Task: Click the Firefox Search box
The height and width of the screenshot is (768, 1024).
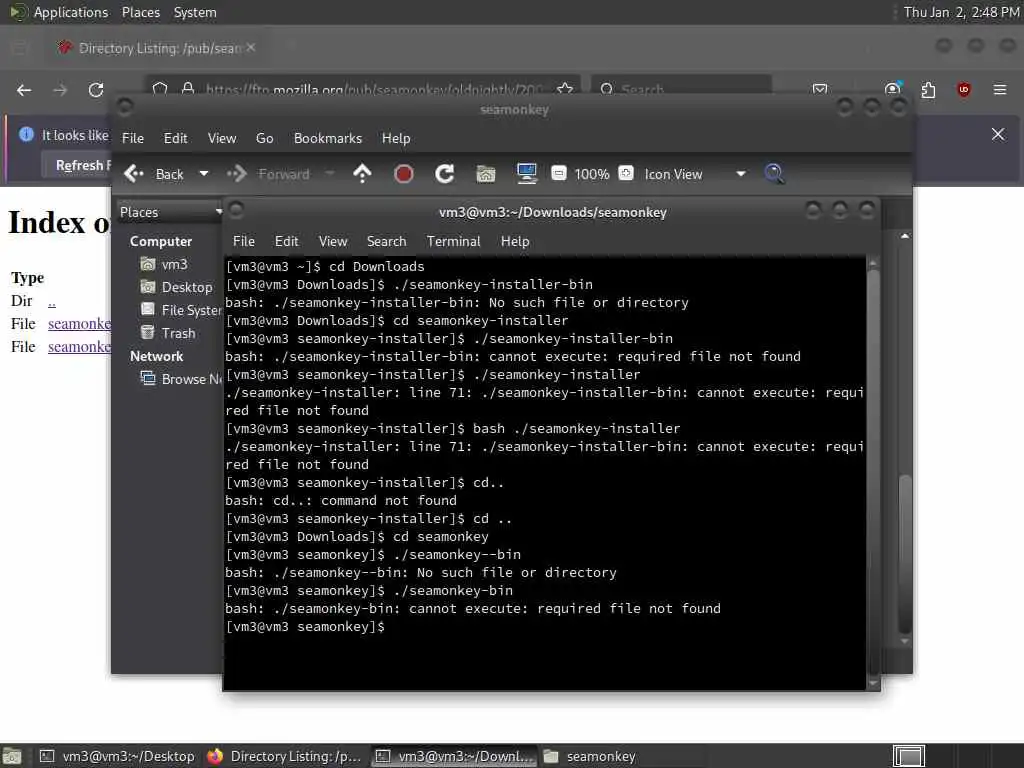Action: coord(682,88)
